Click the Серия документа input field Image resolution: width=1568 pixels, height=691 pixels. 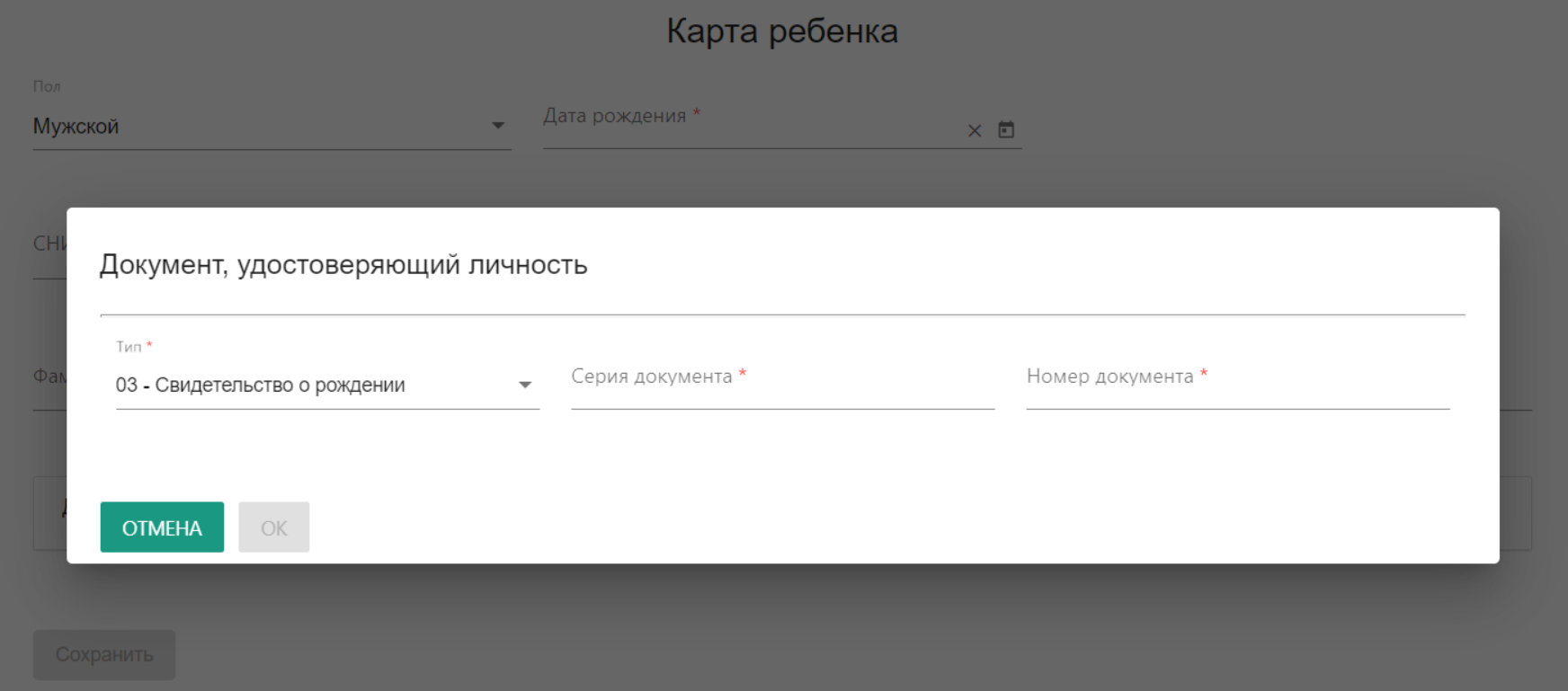pos(782,385)
